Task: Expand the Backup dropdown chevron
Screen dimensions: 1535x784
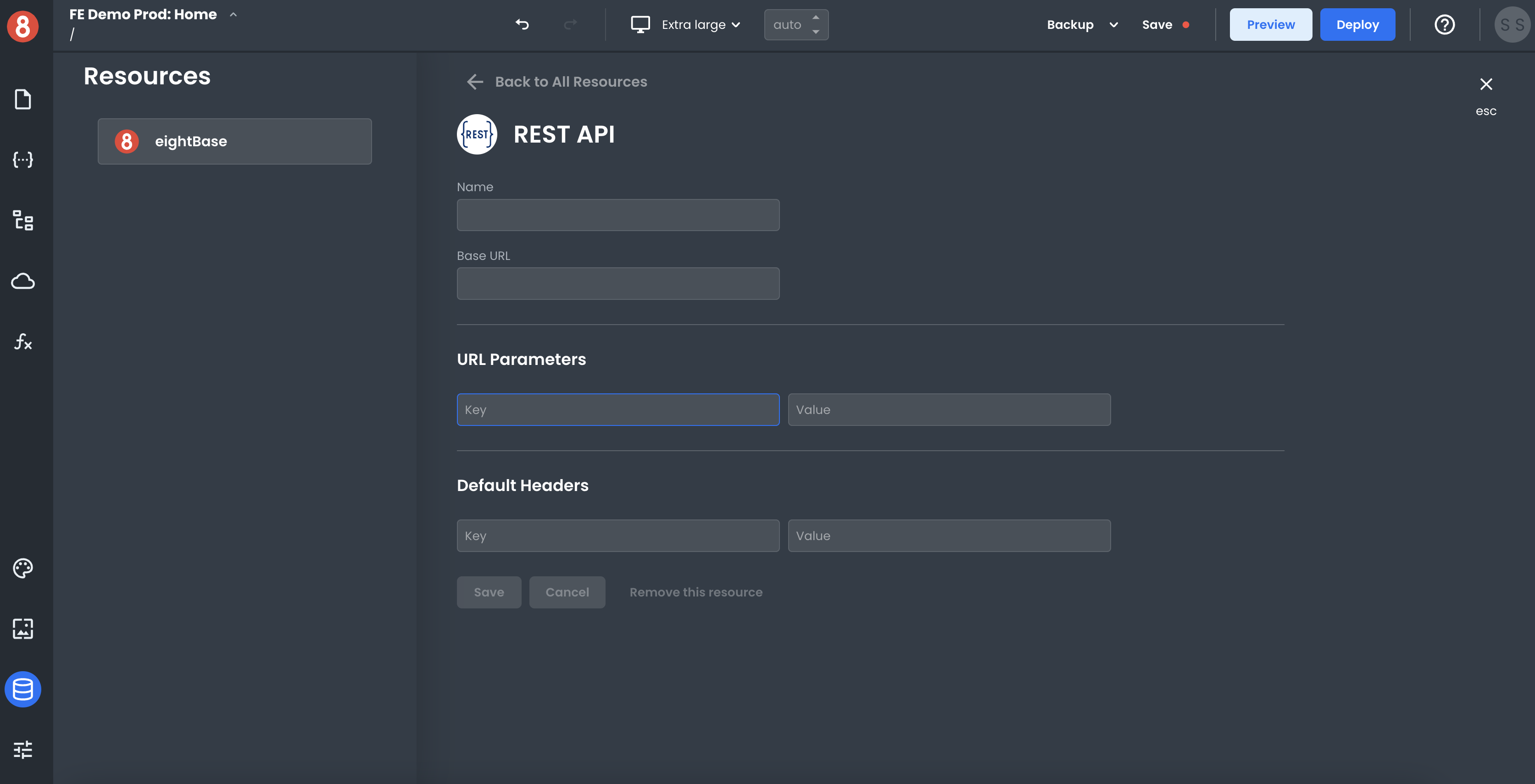Action: coord(1113,24)
